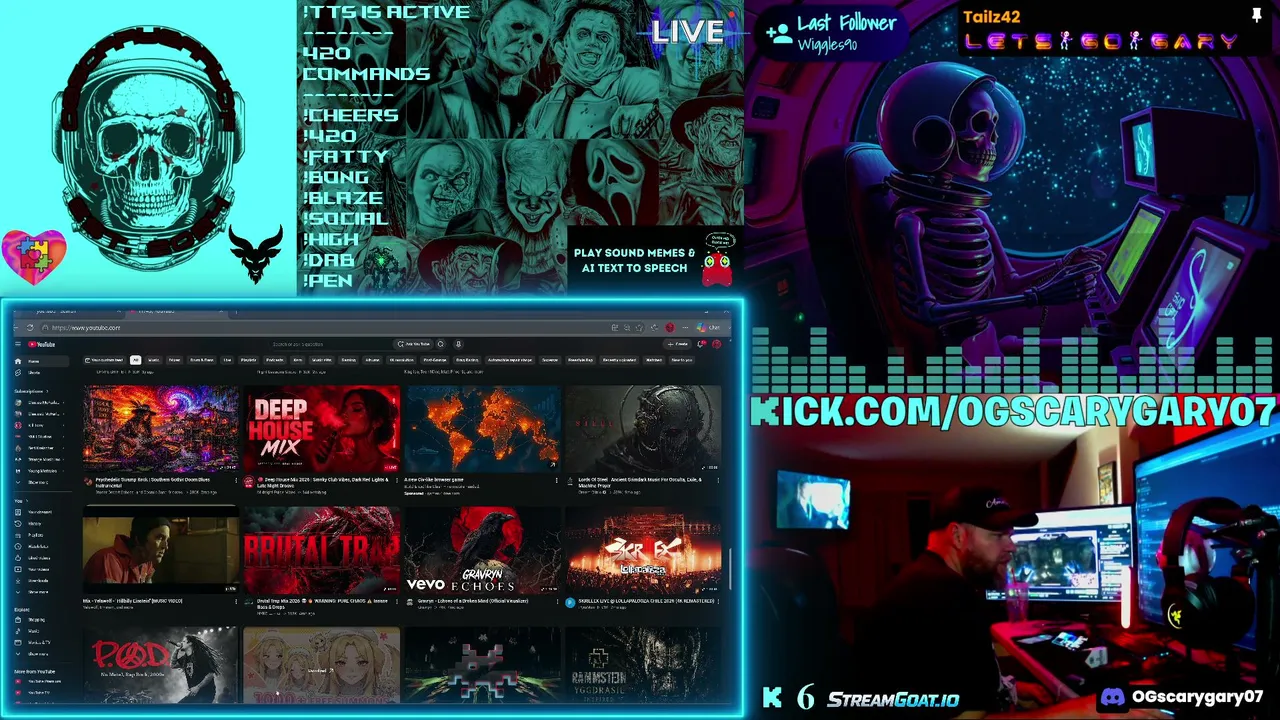Click the Ask YouTube button
Image resolution: width=1280 pixels, height=720 pixels.
click(415, 344)
